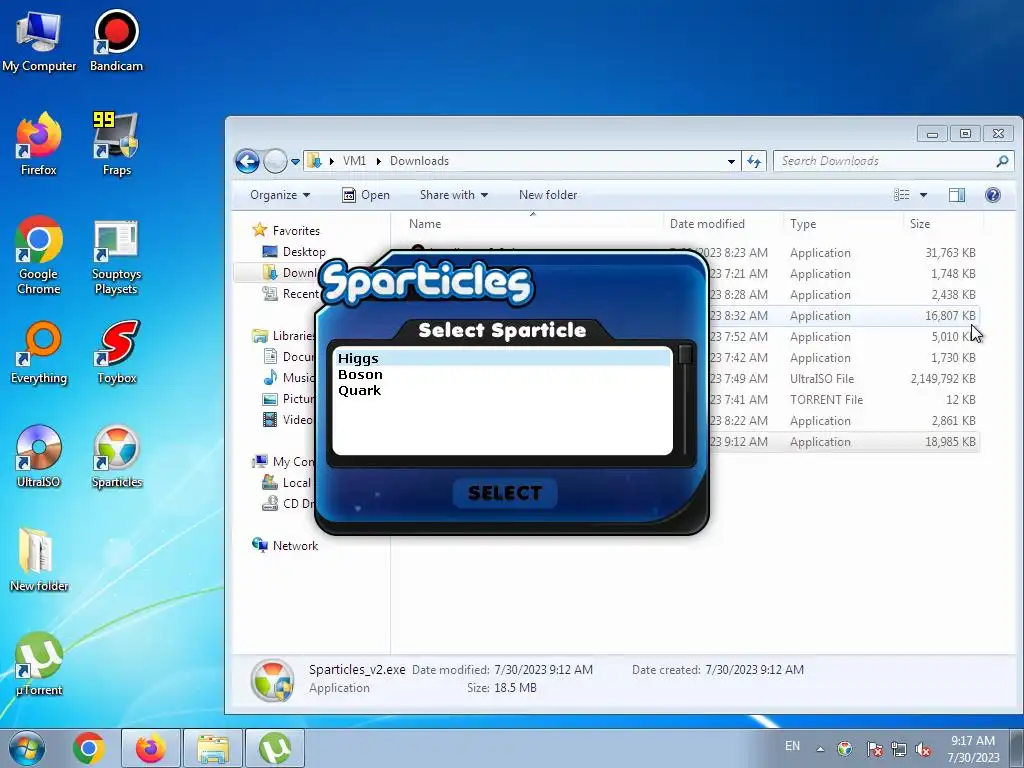The width and height of the screenshot is (1024, 768).
Task: Open Sparticles desktop shortcut
Action: coord(116,456)
